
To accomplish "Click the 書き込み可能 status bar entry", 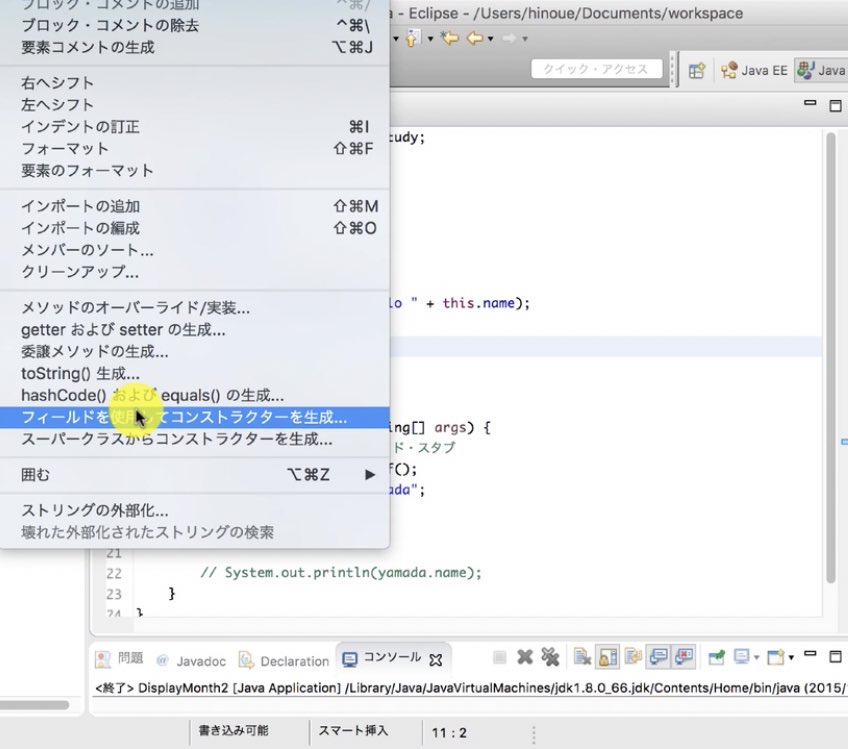I will (x=234, y=731).
